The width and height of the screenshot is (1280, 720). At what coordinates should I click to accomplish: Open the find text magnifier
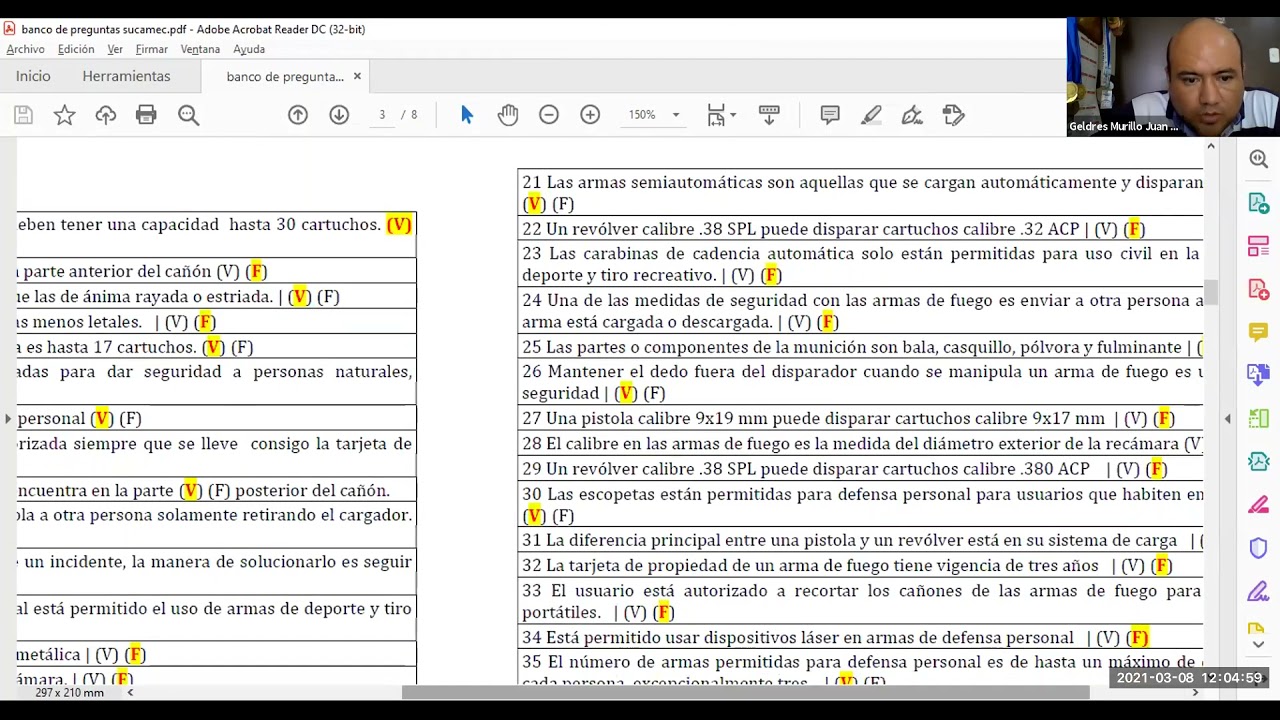tap(188, 115)
